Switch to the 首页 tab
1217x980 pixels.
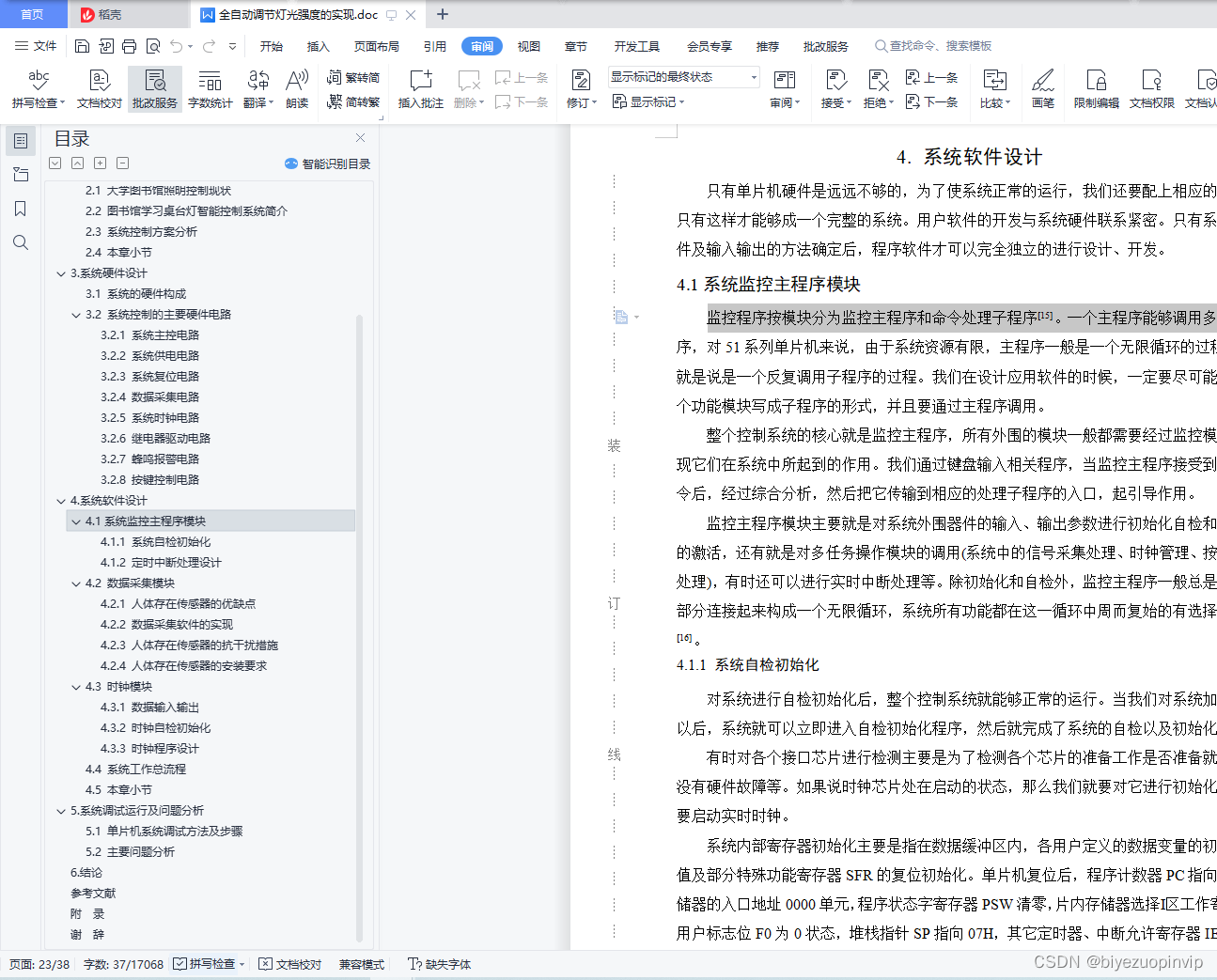point(33,14)
